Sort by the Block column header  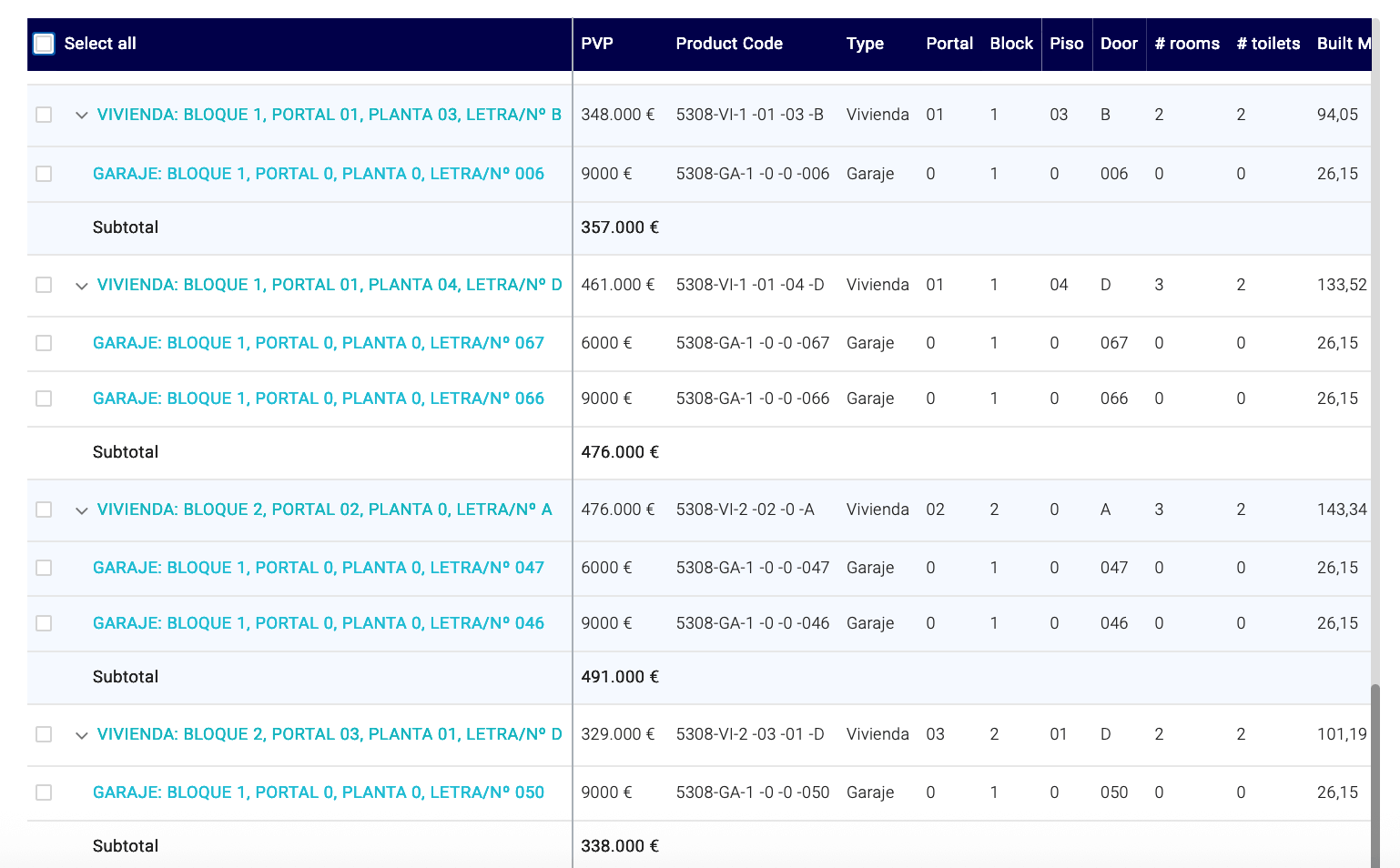tap(1011, 44)
